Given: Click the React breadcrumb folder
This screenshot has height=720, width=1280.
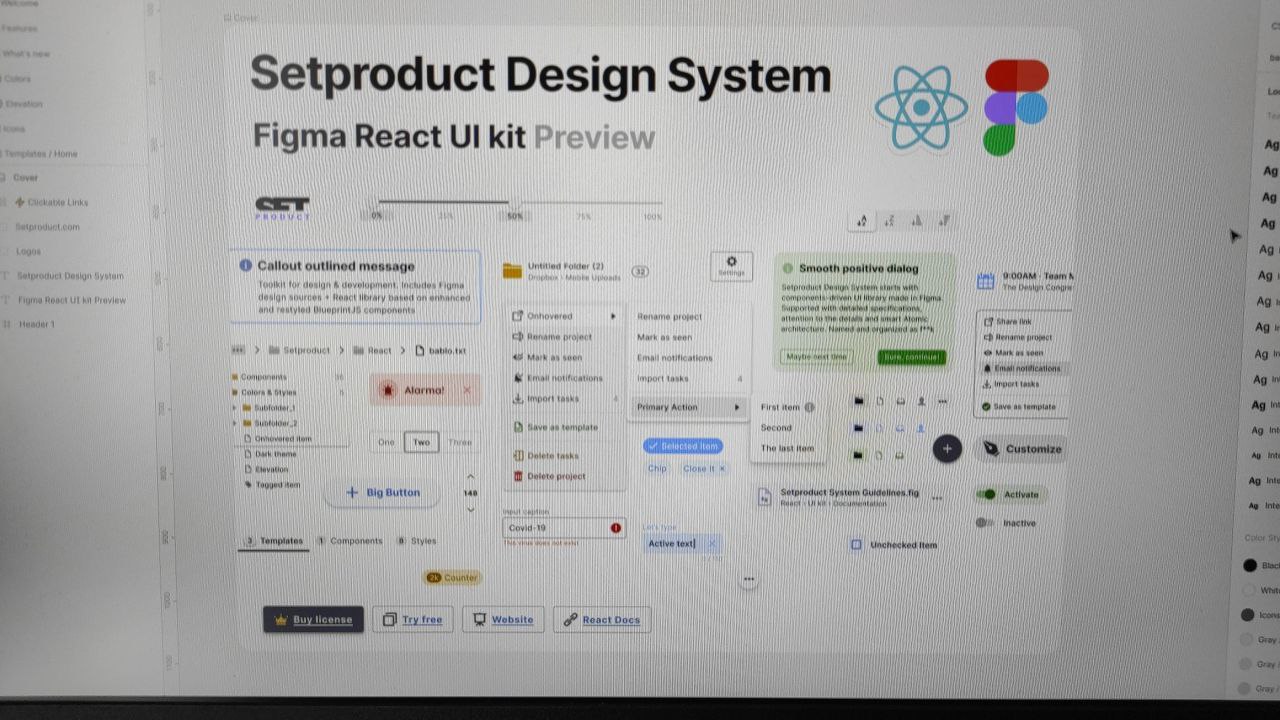Looking at the screenshot, I should pyautogui.click(x=372, y=351).
